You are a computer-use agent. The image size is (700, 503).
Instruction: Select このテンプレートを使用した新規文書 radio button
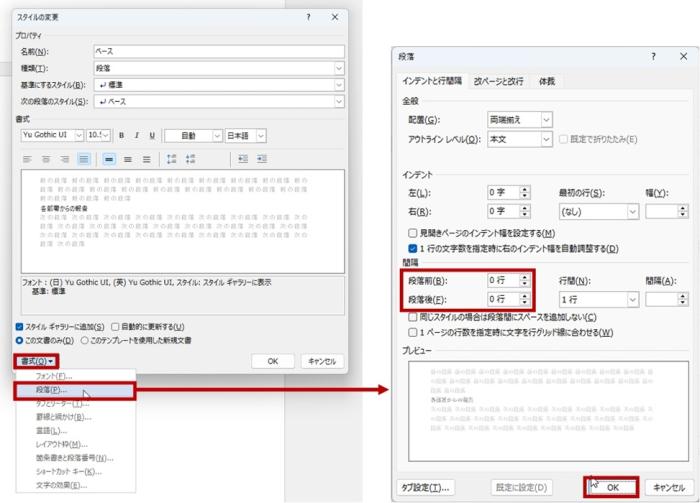pos(84,340)
